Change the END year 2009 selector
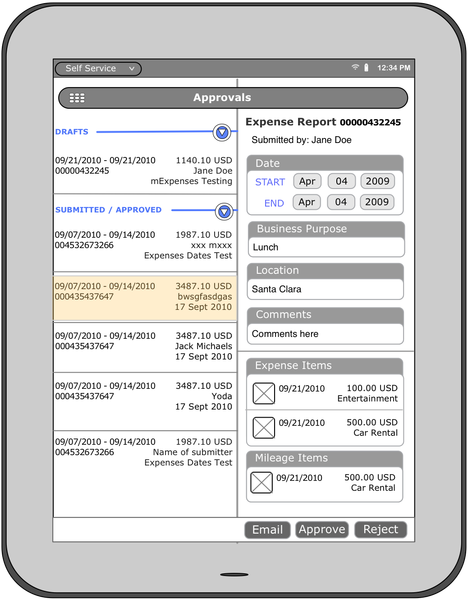Image resolution: width=468 pixels, height=599 pixels. (x=377, y=202)
